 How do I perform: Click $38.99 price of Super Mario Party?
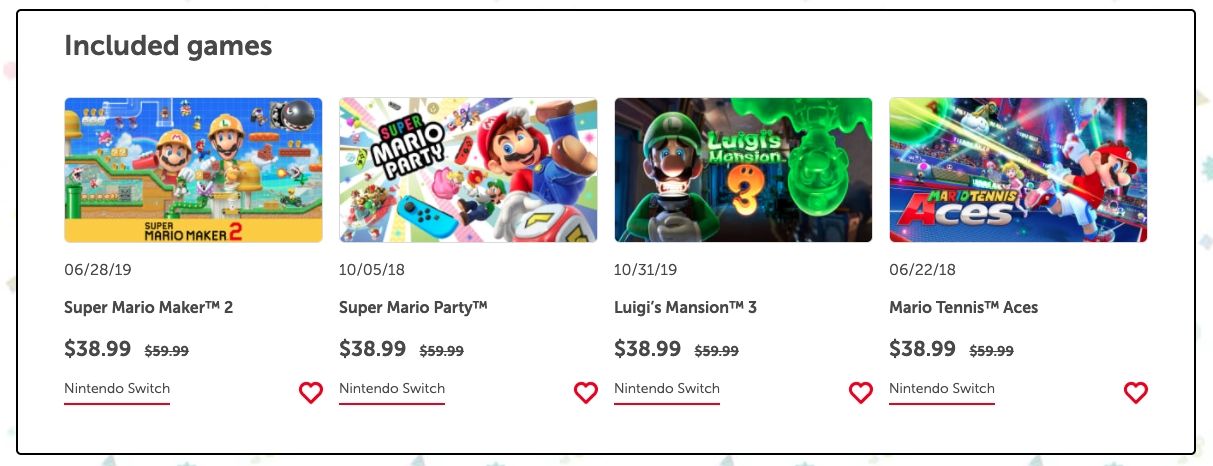(x=373, y=349)
